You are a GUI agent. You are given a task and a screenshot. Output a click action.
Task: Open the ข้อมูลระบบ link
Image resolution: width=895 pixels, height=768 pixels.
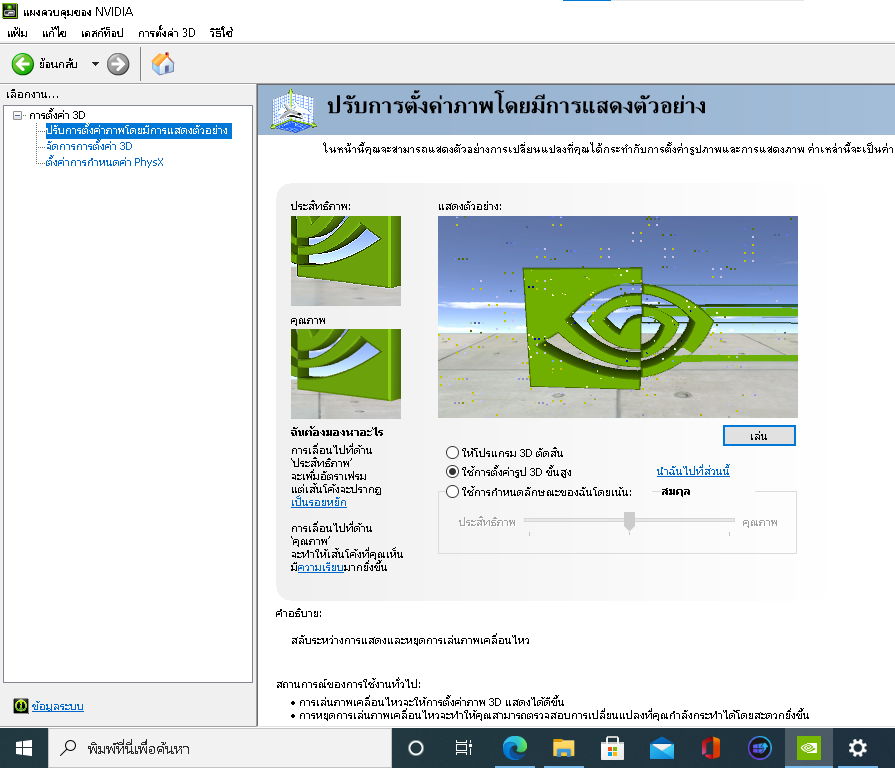58,706
